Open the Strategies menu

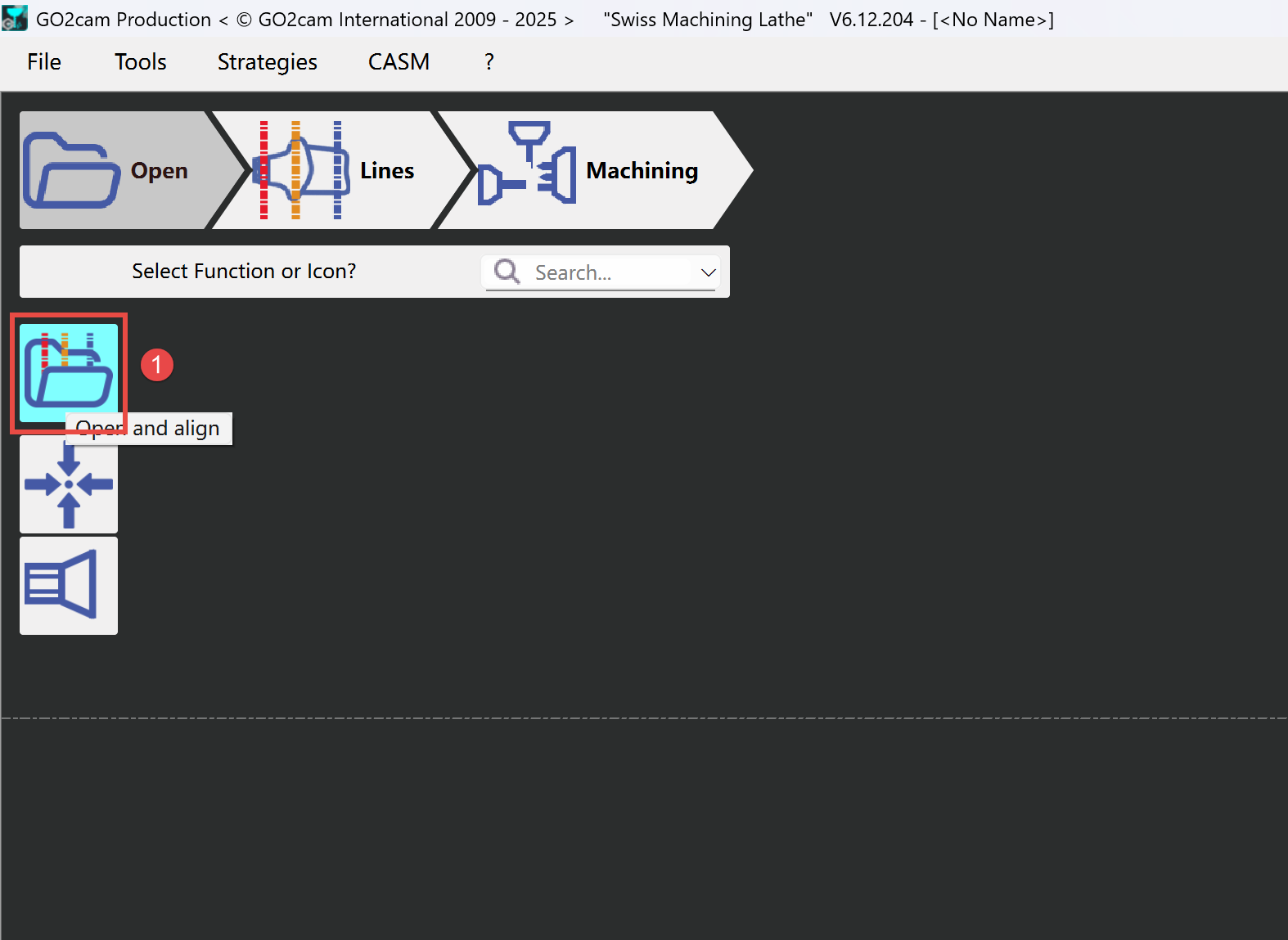(267, 62)
